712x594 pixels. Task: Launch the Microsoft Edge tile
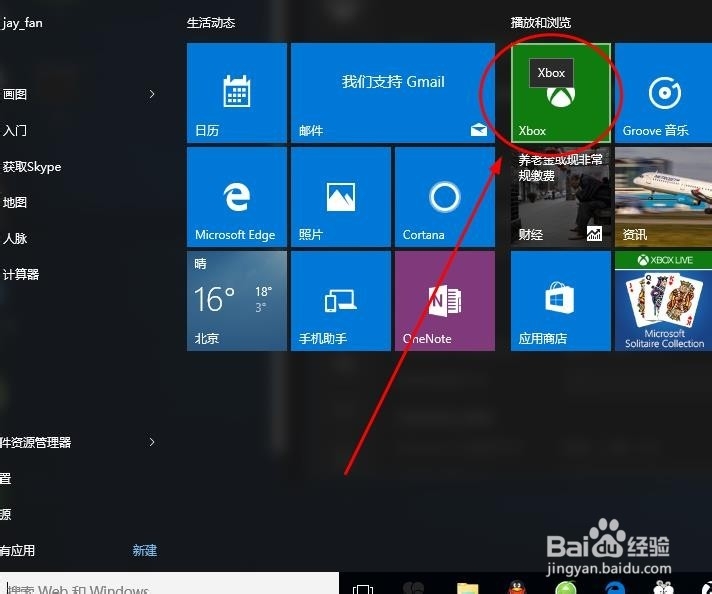click(x=237, y=197)
